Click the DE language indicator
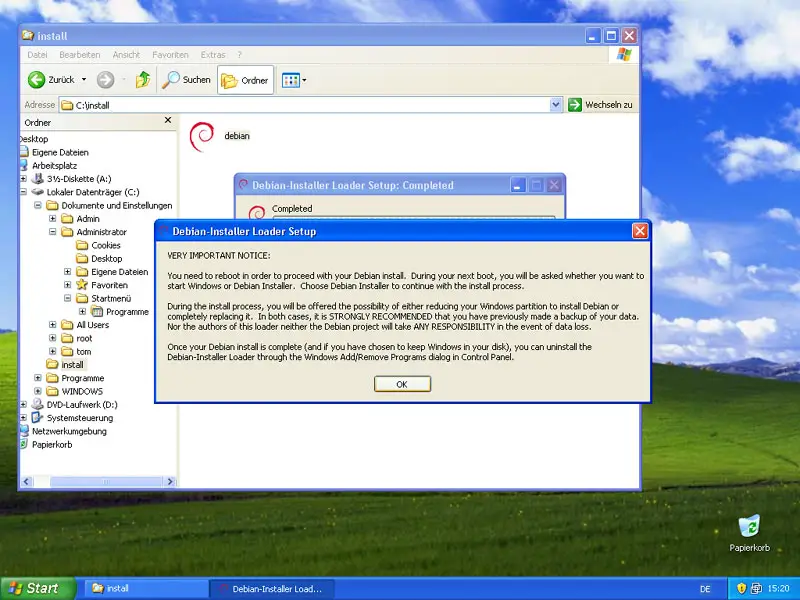The image size is (800, 600). coord(705,589)
